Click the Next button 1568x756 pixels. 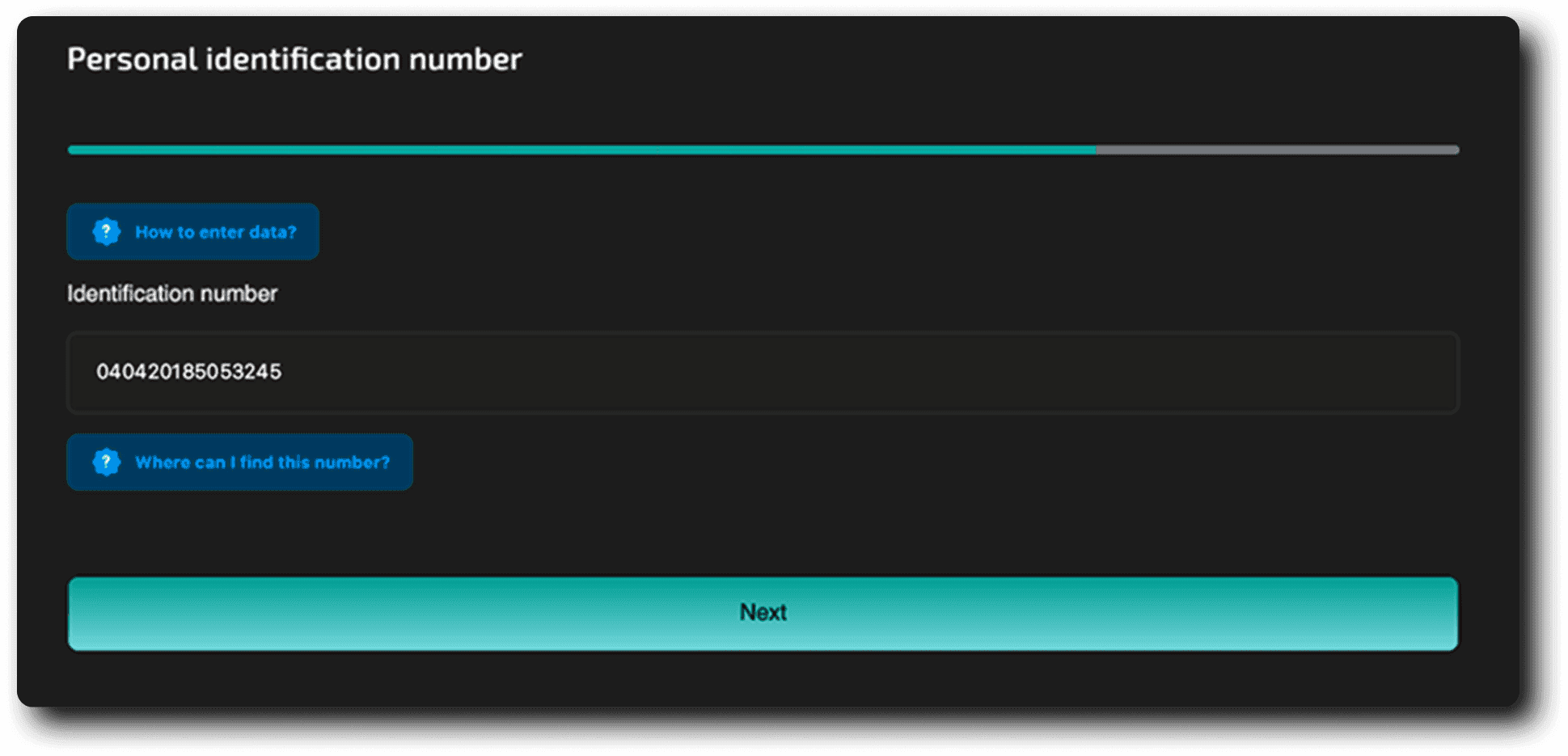[x=763, y=613]
